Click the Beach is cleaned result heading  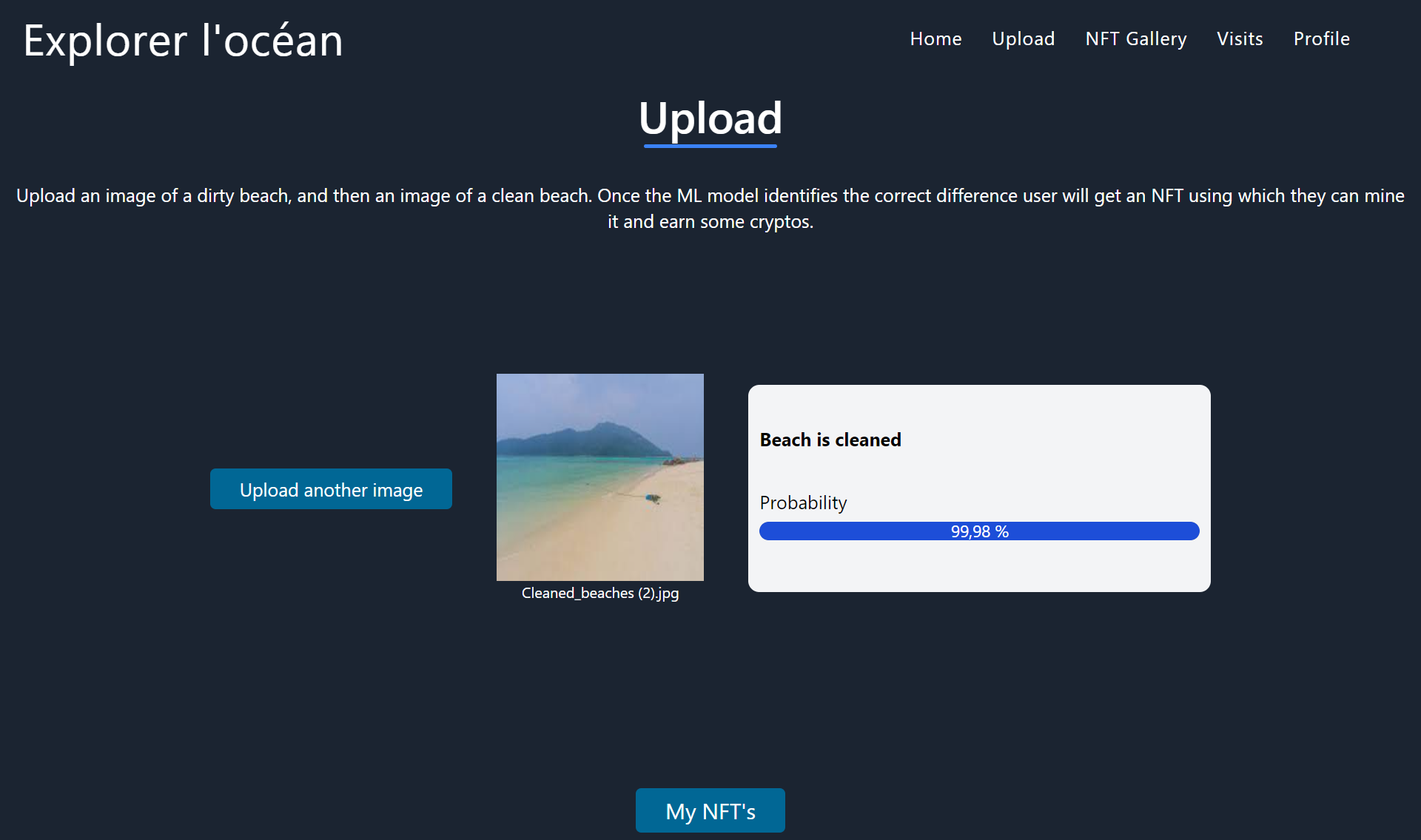click(830, 440)
